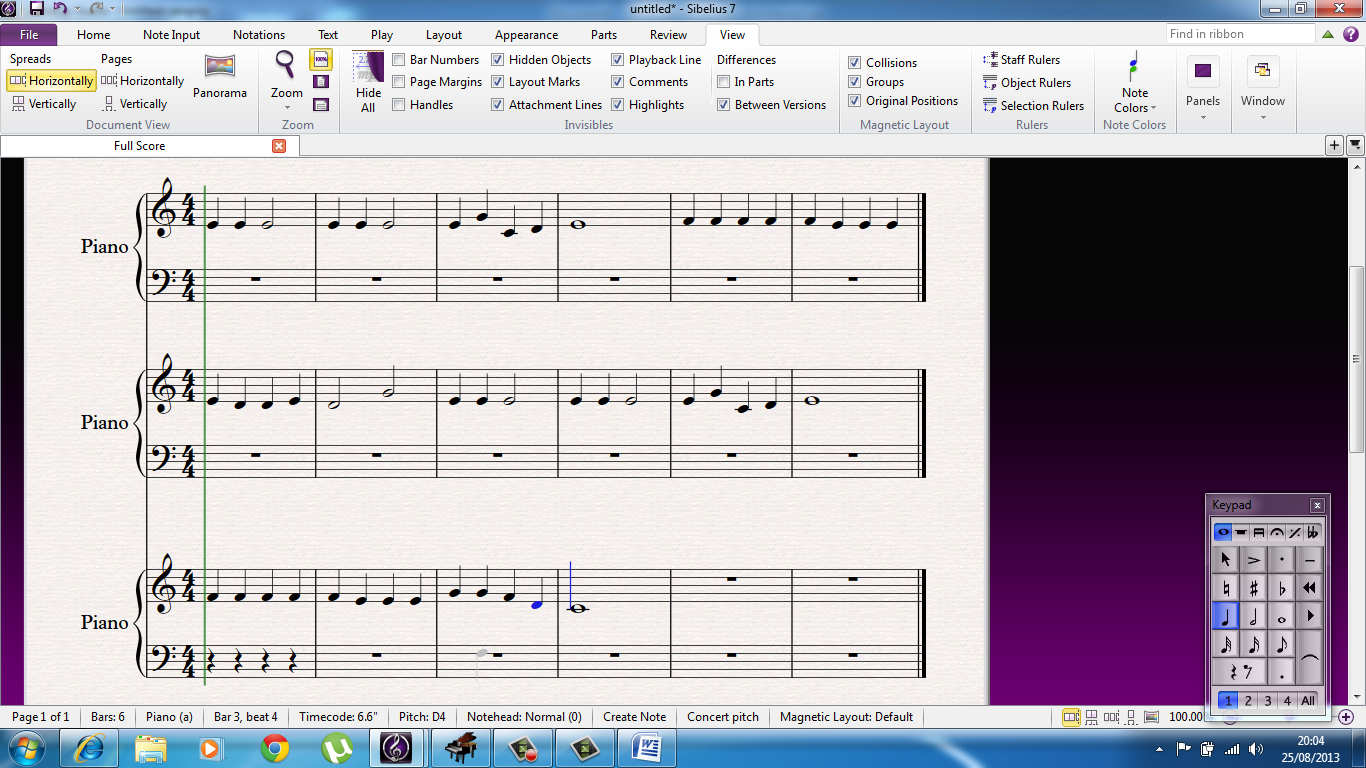Image resolution: width=1366 pixels, height=768 pixels.
Task: Switch the Keypad to layout 2
Action: point(1247,701)
